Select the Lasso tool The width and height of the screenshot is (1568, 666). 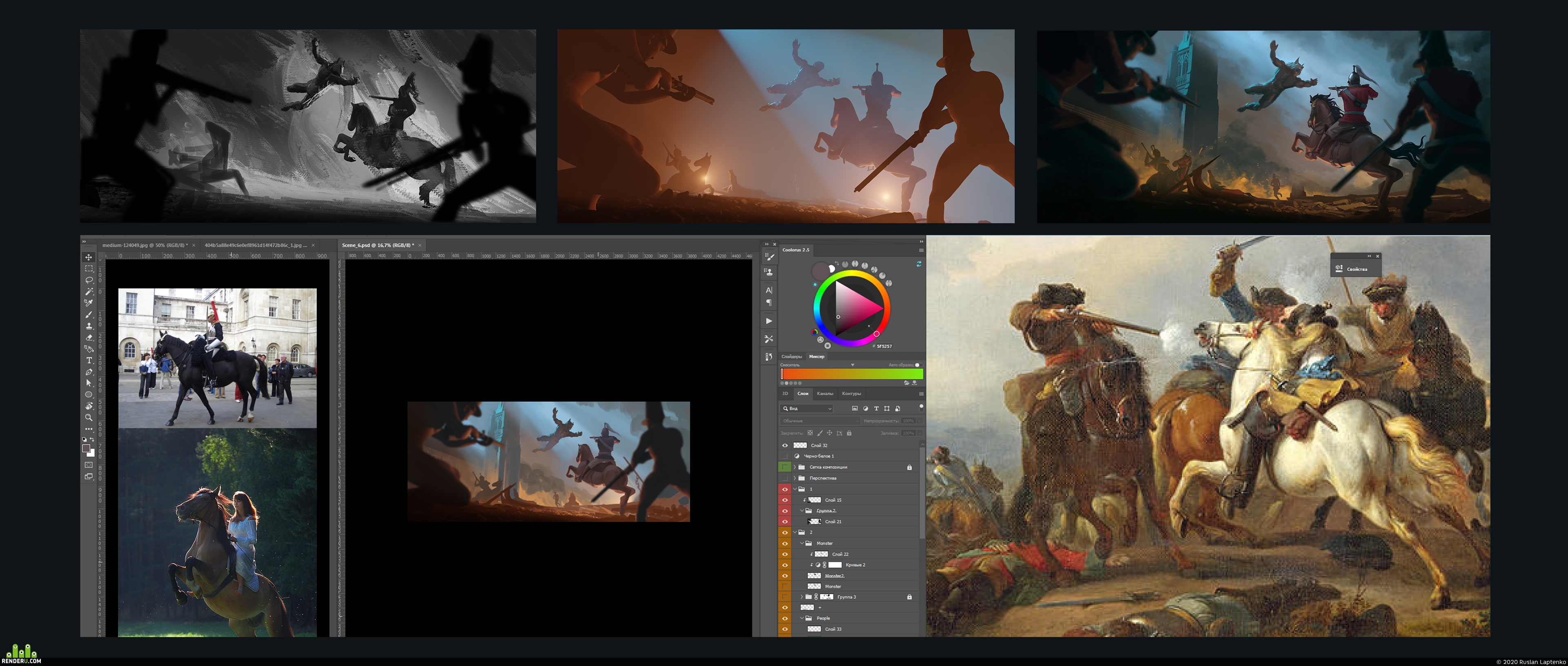click(x=89, y=280)
